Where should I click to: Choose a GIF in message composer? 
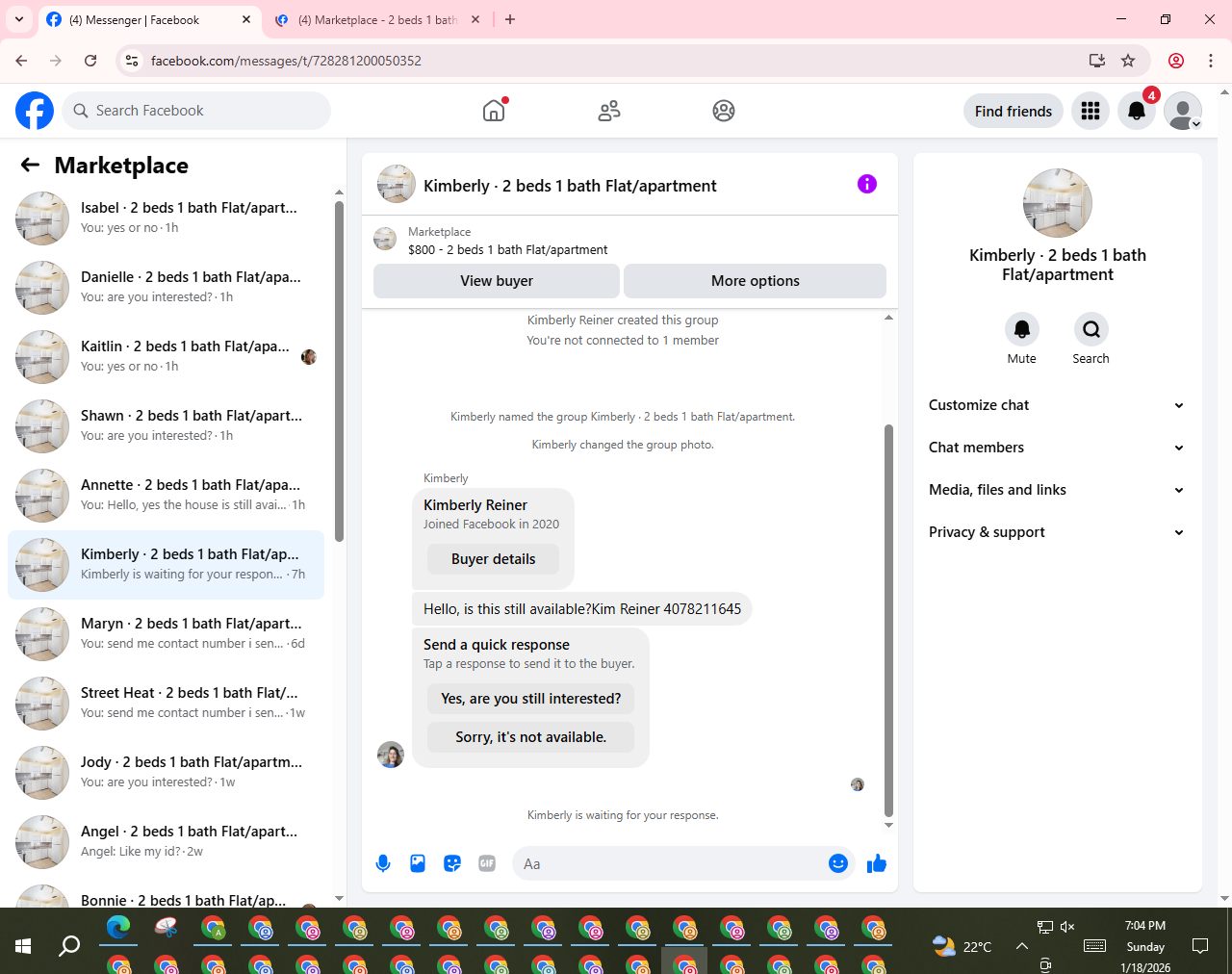pos(487,863)
